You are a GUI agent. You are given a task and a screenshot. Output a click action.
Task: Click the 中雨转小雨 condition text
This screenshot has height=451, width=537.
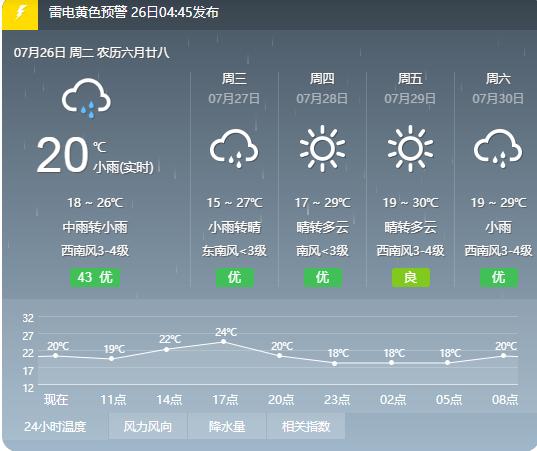[x=95, y=227]
